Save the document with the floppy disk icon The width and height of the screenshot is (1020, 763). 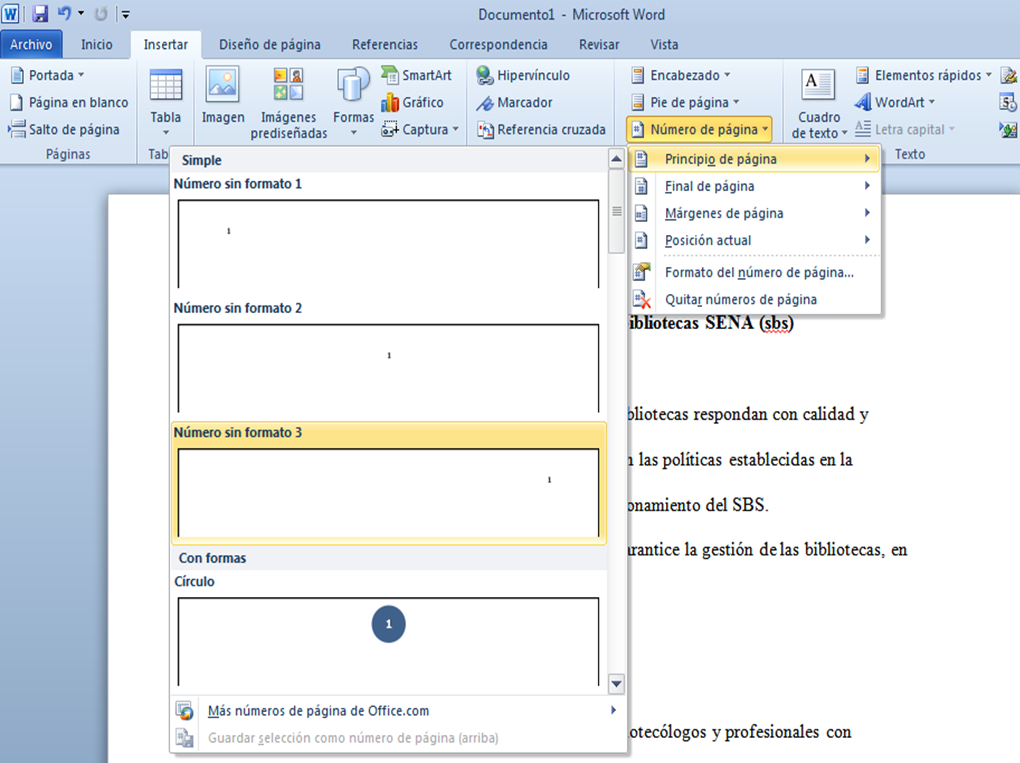[40, 14]
